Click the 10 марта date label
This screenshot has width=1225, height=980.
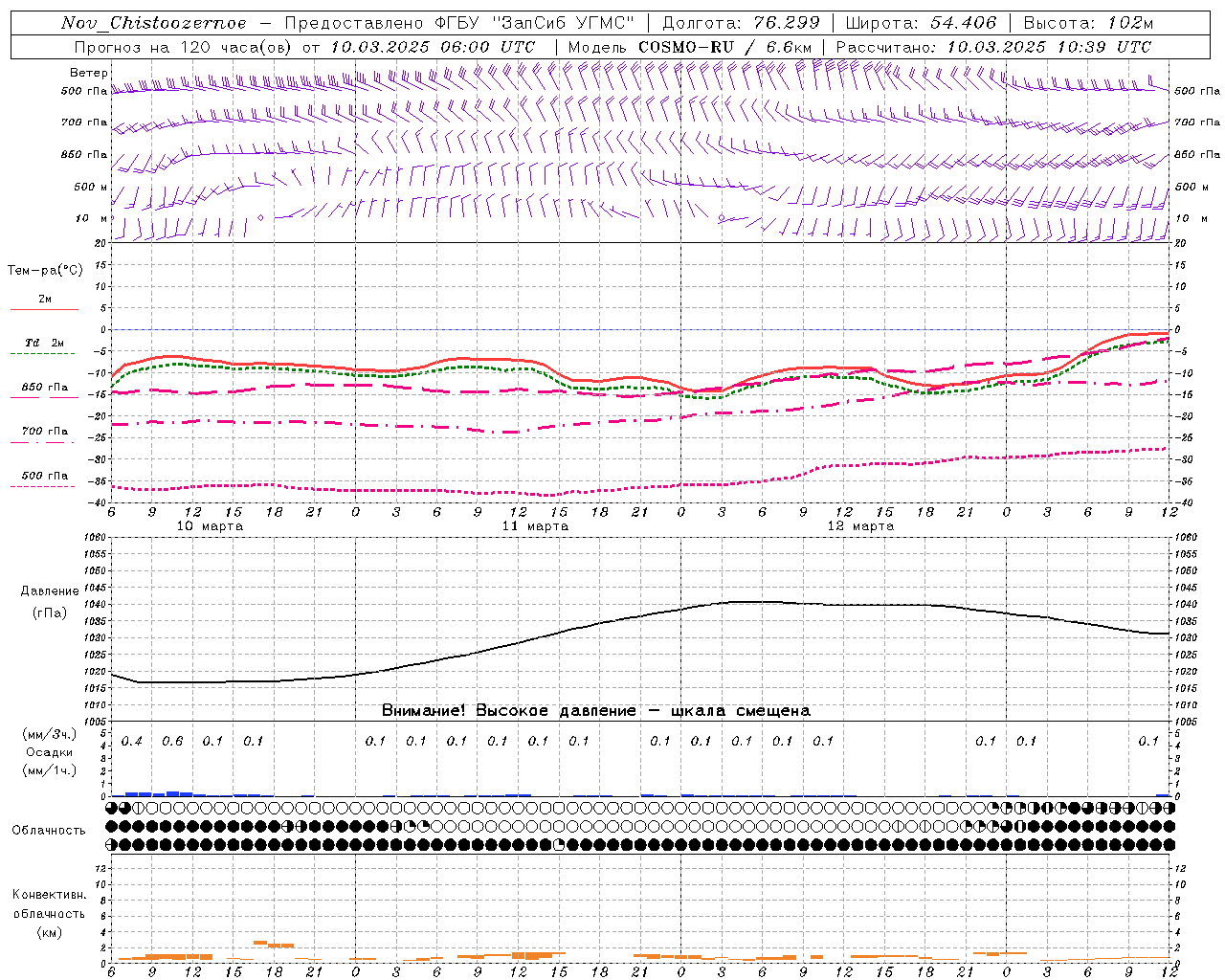tap(211, 526)
